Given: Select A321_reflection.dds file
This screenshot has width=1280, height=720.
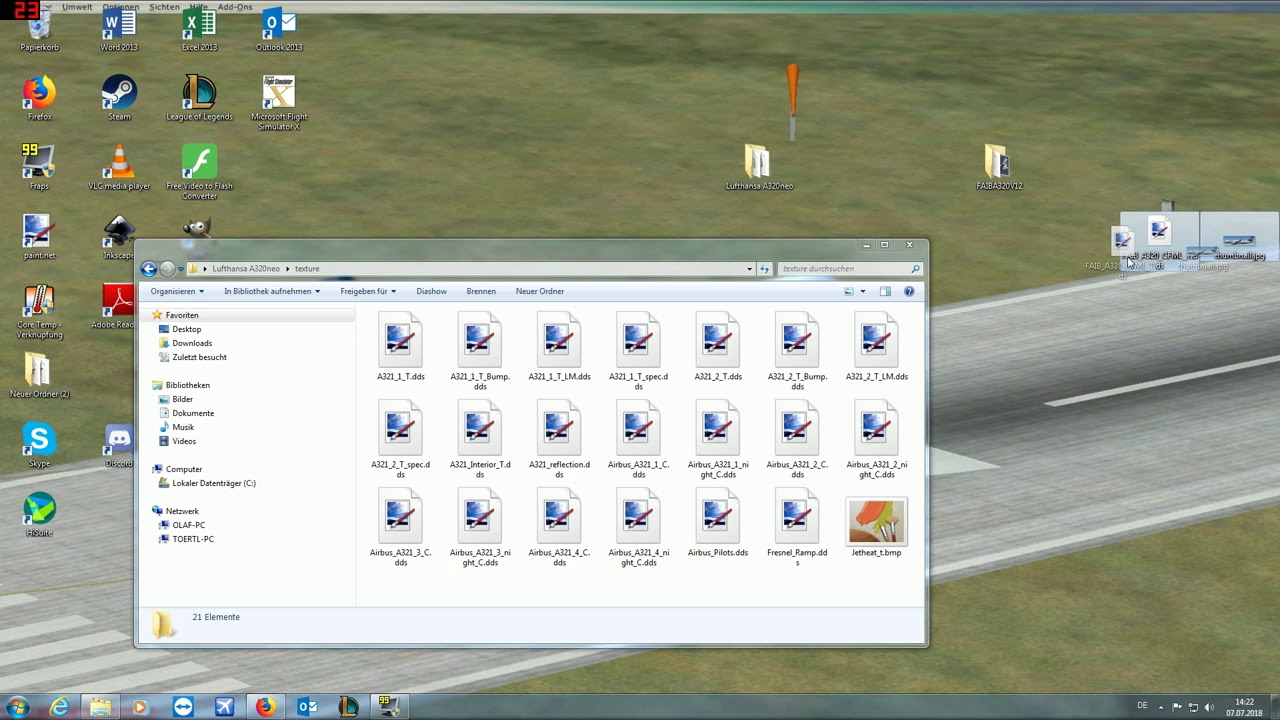Looking at the screenshot, I should 559,439.
